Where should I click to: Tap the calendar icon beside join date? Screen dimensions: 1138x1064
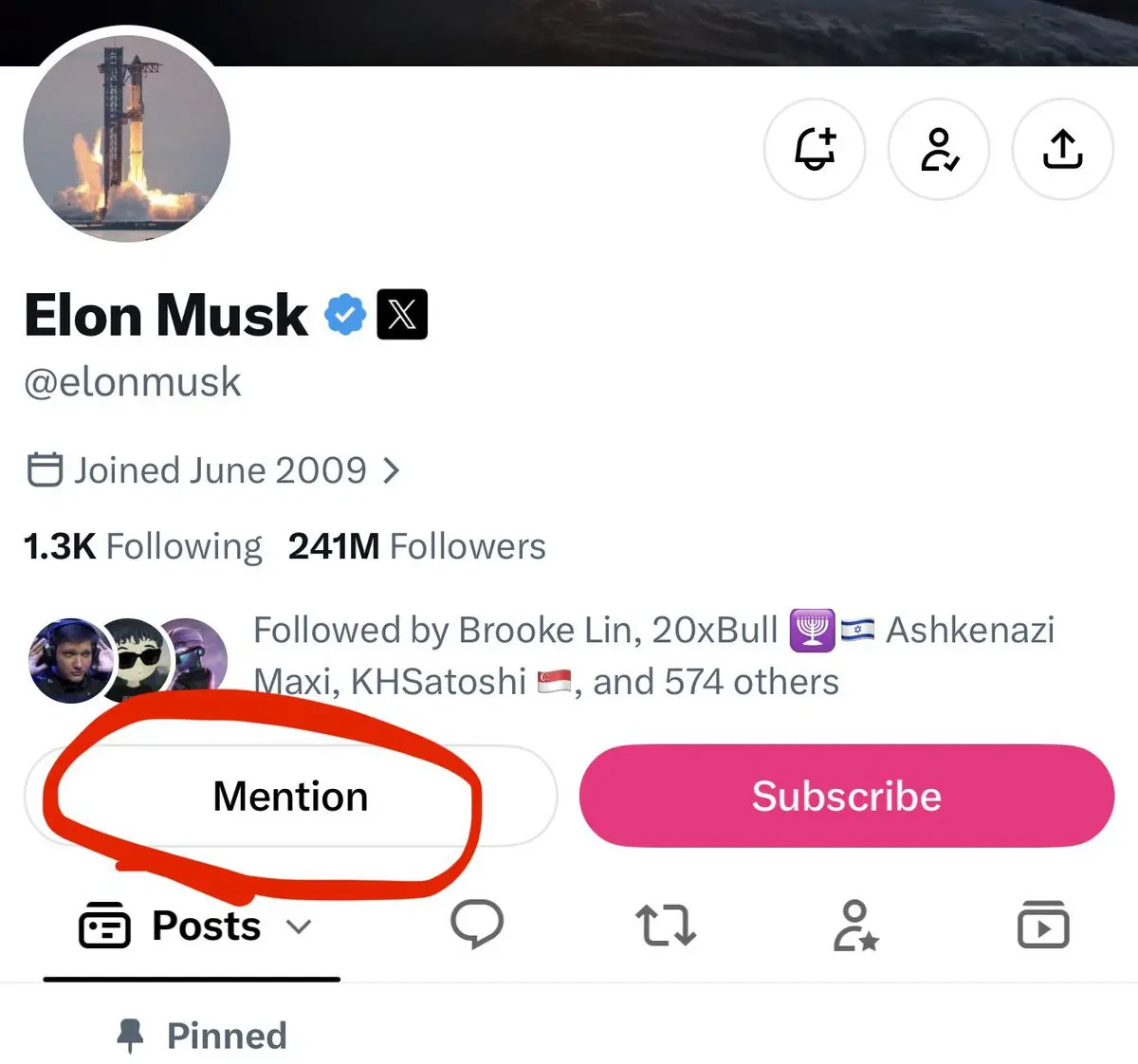pyautogui.click(x=45, y=469)
